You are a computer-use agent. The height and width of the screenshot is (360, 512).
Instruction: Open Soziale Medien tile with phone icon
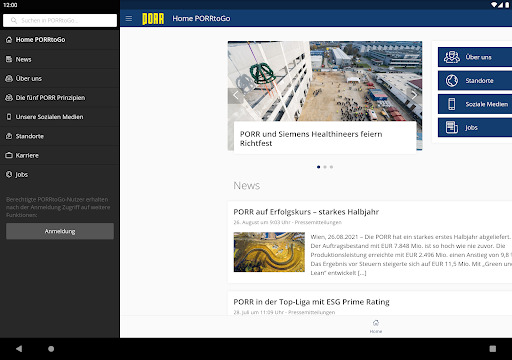pyautogui.click(x=475, y=104)
